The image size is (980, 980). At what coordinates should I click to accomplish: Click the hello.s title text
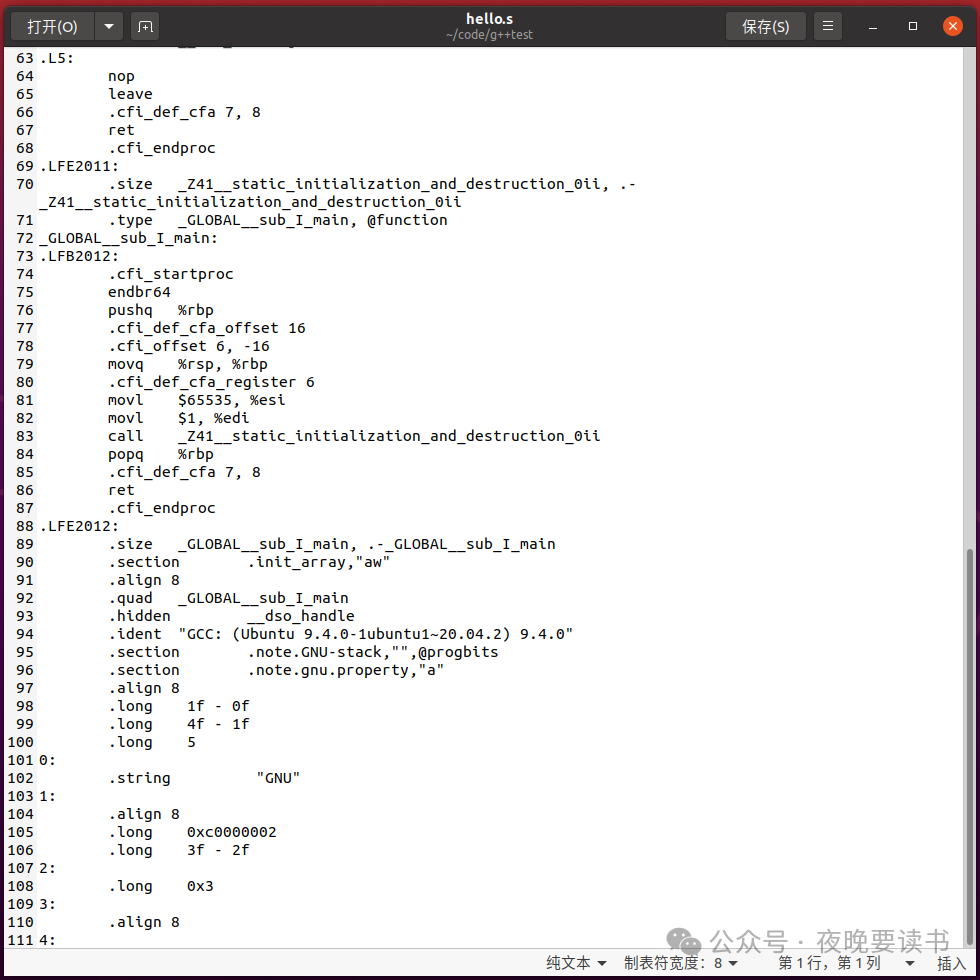(x=489, y=19)
